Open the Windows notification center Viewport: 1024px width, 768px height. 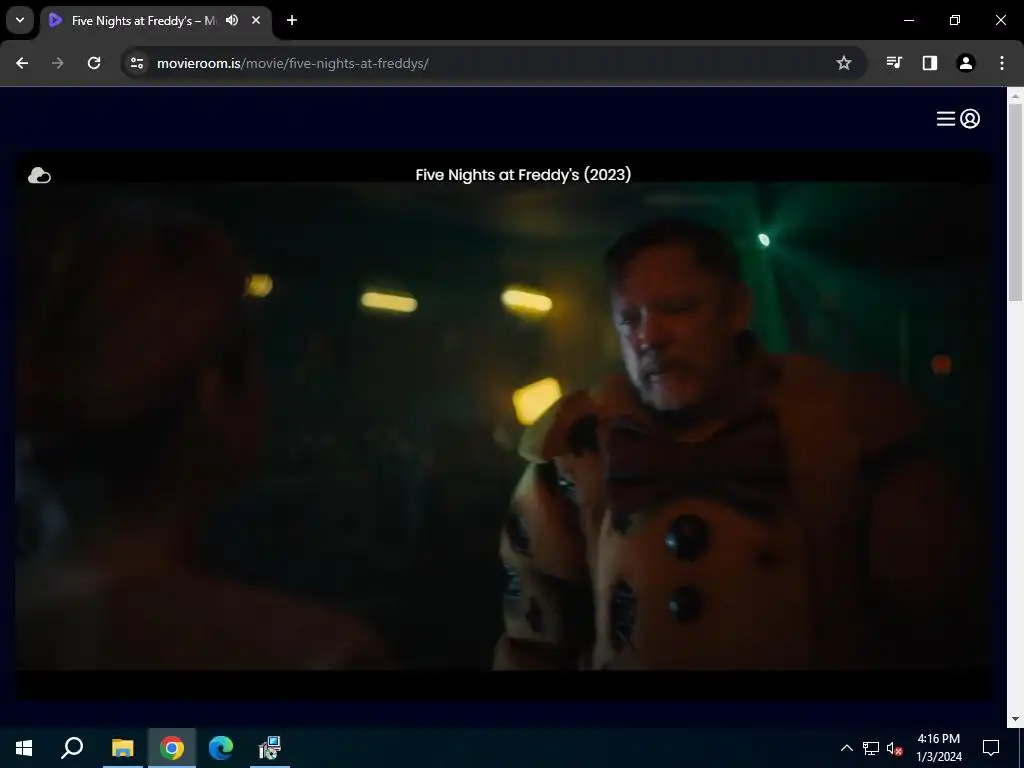pos(991,748)
